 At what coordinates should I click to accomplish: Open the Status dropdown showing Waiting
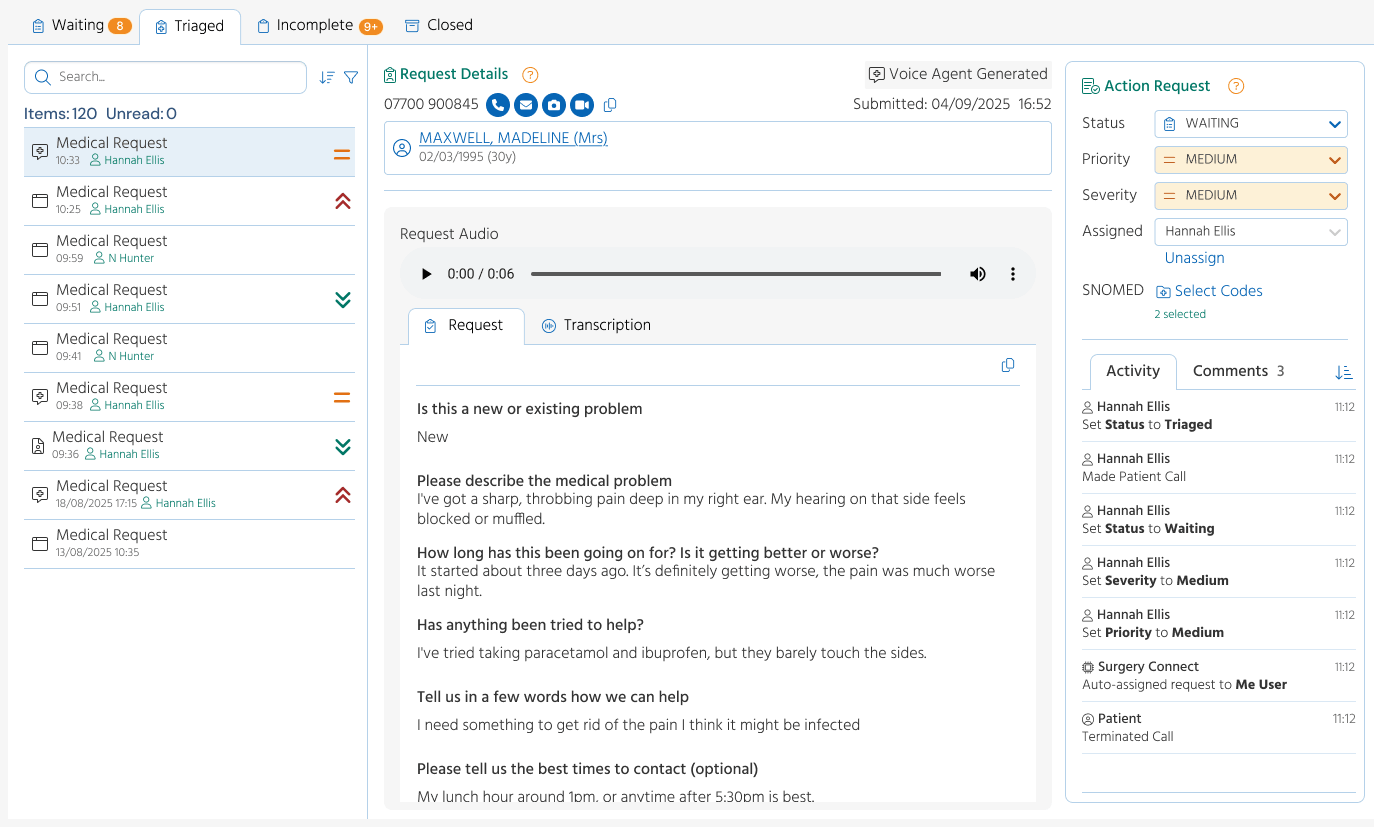pos(1250,124)
